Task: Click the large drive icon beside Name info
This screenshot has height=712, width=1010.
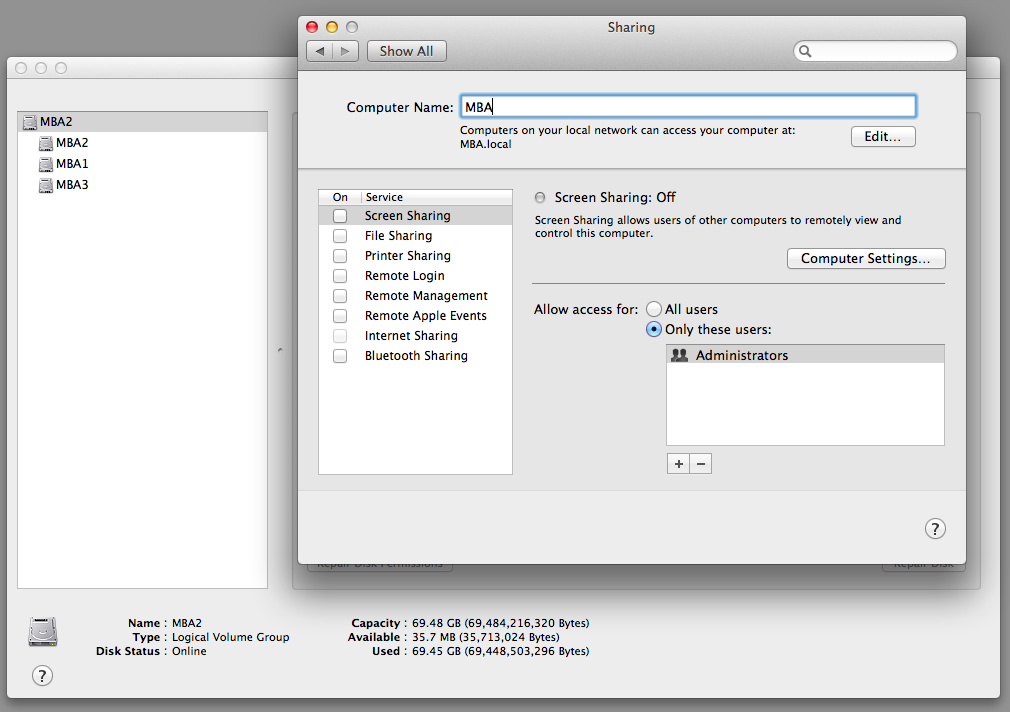Action: point(43,631)
